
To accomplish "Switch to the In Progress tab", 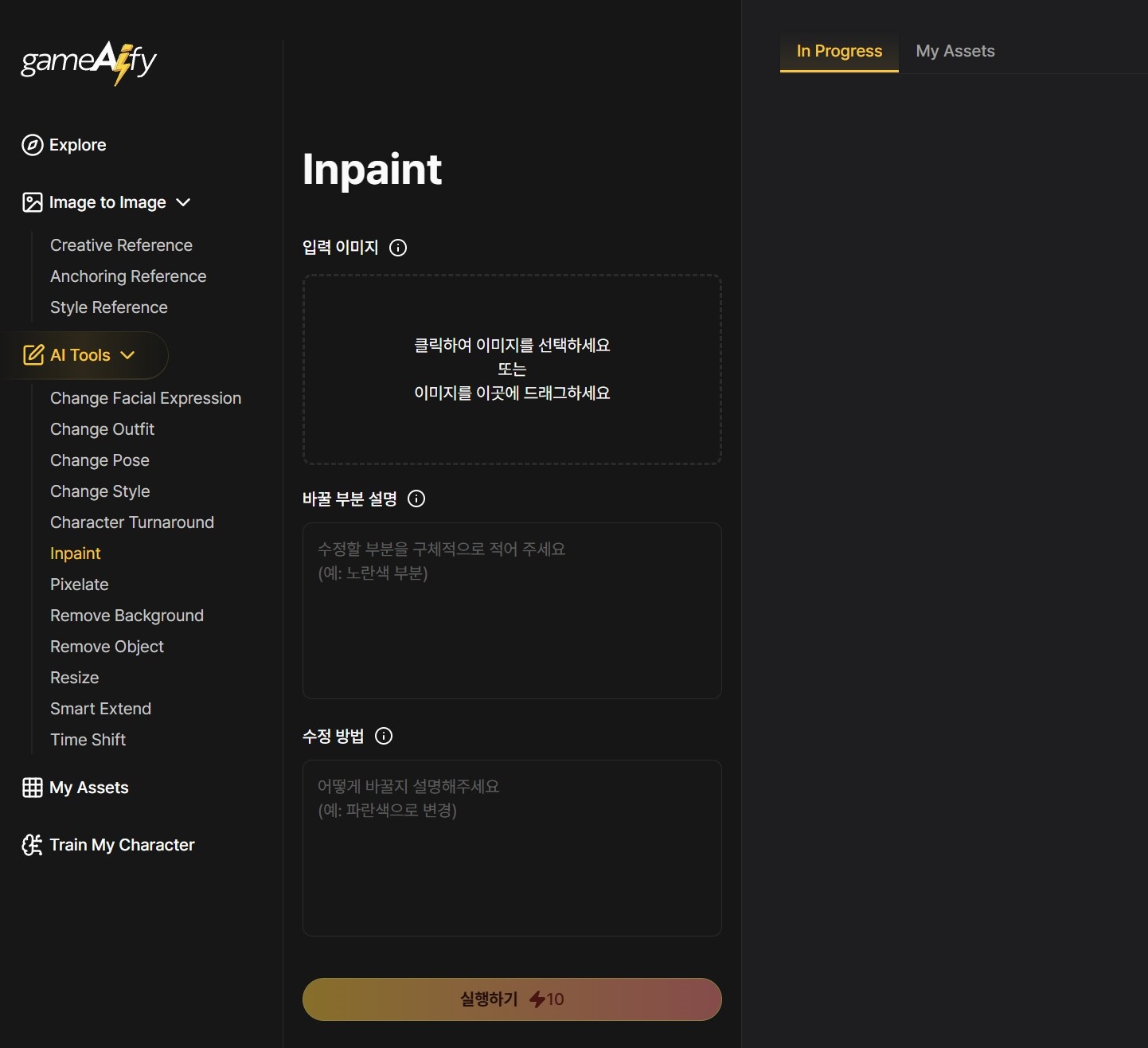I will (x=839, y=51).
